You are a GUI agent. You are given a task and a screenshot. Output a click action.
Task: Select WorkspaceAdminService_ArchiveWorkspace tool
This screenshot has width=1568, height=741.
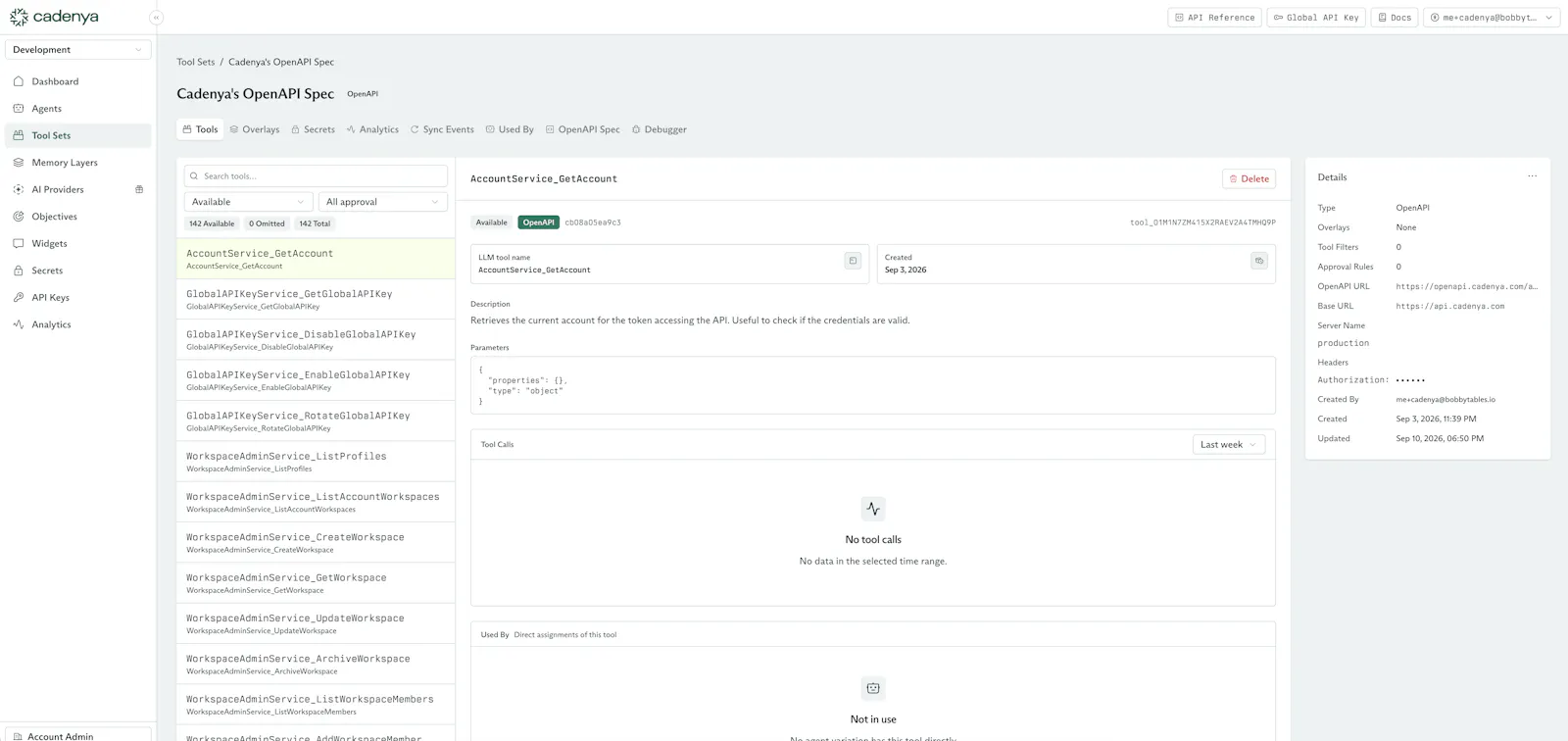point(316,664)
